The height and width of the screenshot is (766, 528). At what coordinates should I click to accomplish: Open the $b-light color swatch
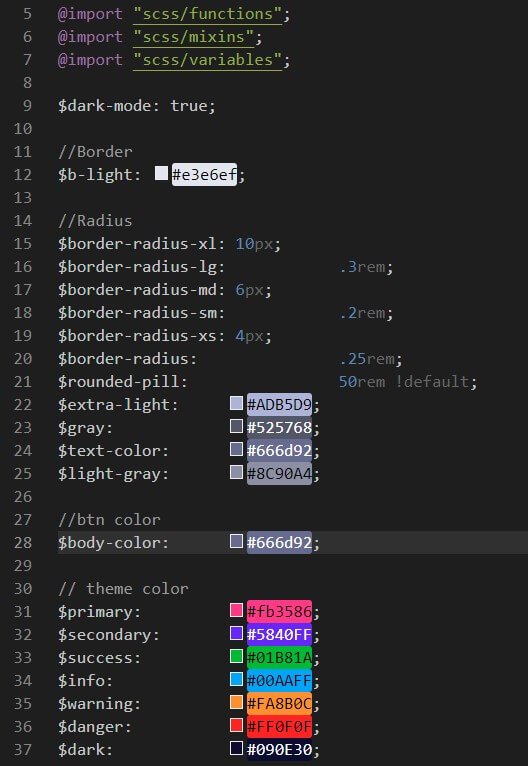[x=162, y=173]
